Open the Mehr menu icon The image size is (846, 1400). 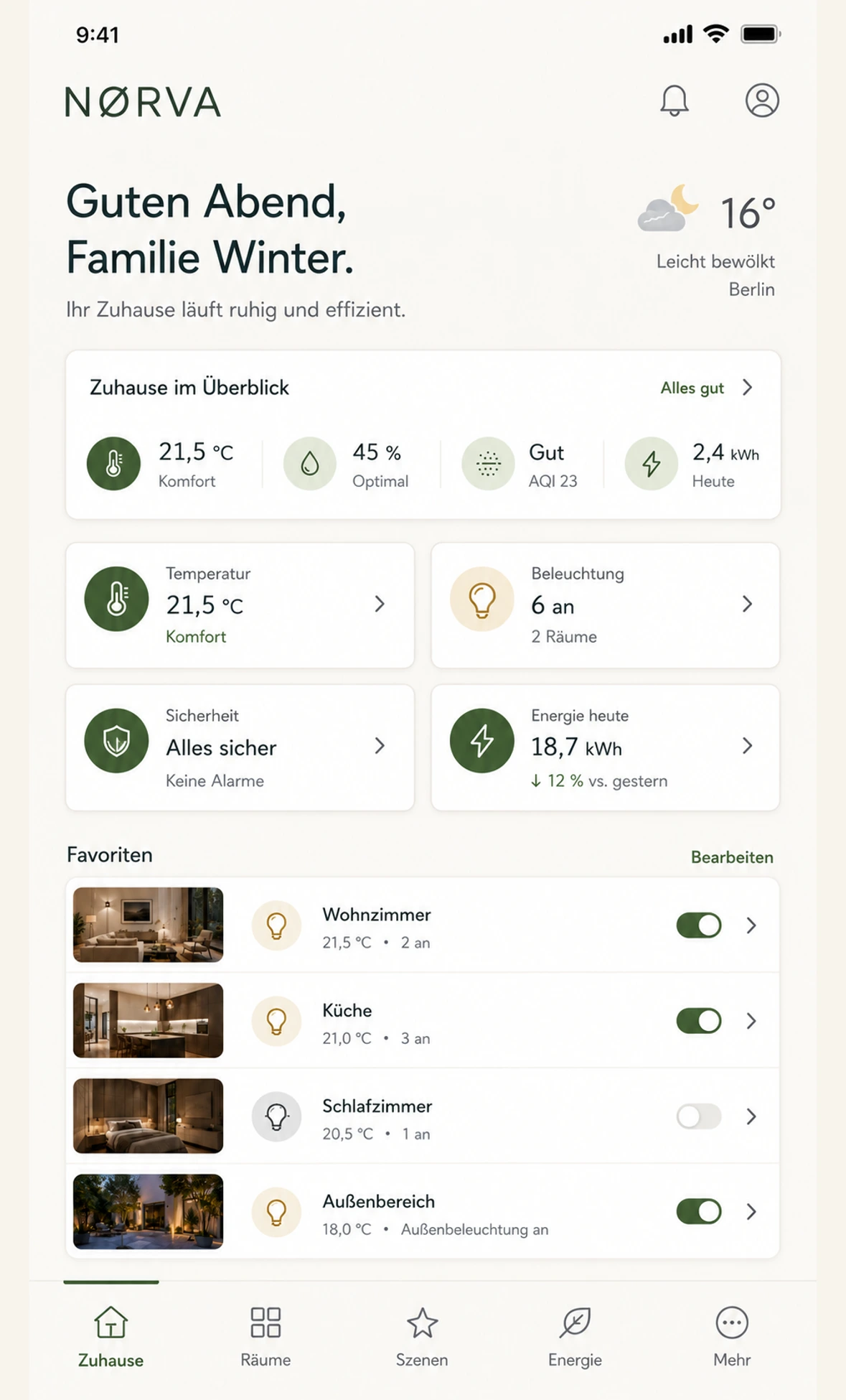[732, 1322]
